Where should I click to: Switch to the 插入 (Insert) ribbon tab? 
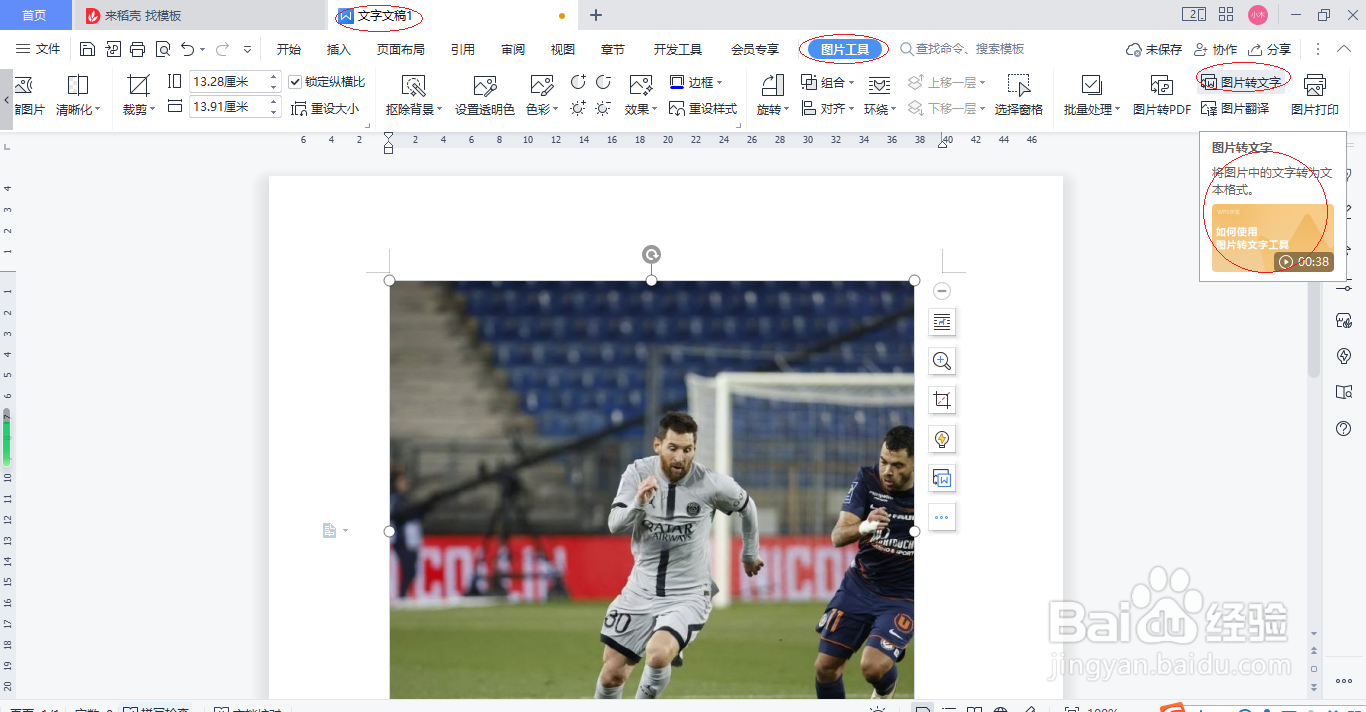339,49
